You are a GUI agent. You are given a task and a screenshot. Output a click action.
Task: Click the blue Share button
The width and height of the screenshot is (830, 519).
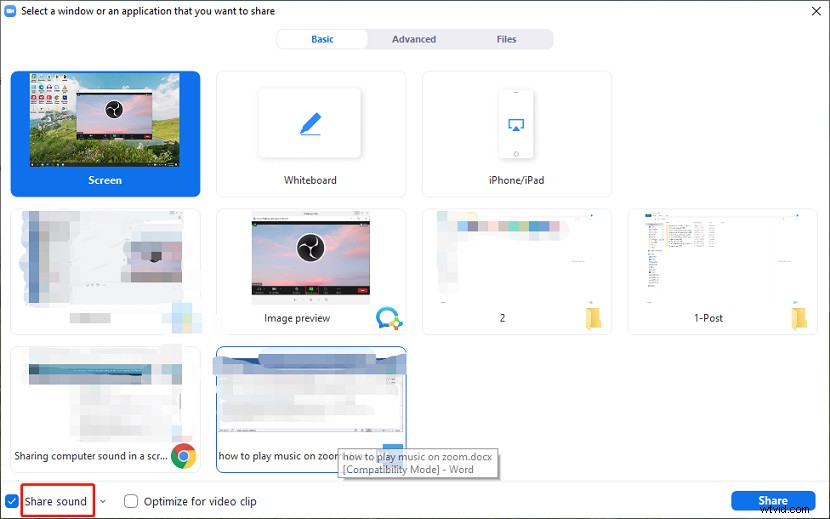click(773, 501)
